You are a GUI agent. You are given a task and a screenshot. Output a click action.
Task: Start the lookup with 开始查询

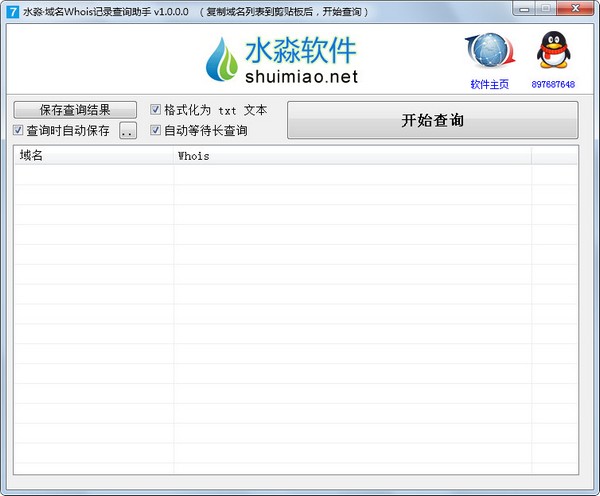coord(432,120)
